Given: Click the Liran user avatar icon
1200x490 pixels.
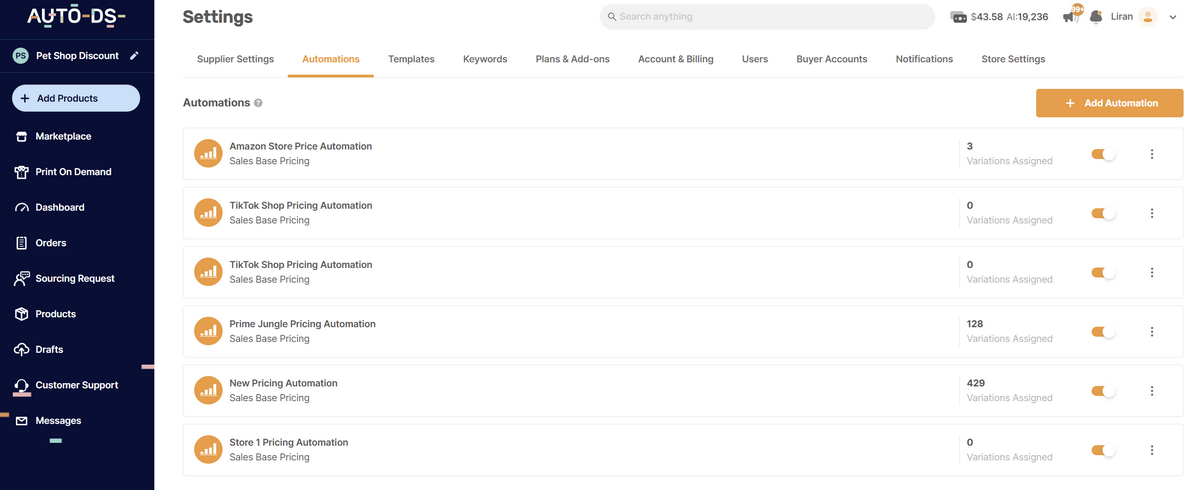Looking at the screenshot, I should (x=1147, y=17).
